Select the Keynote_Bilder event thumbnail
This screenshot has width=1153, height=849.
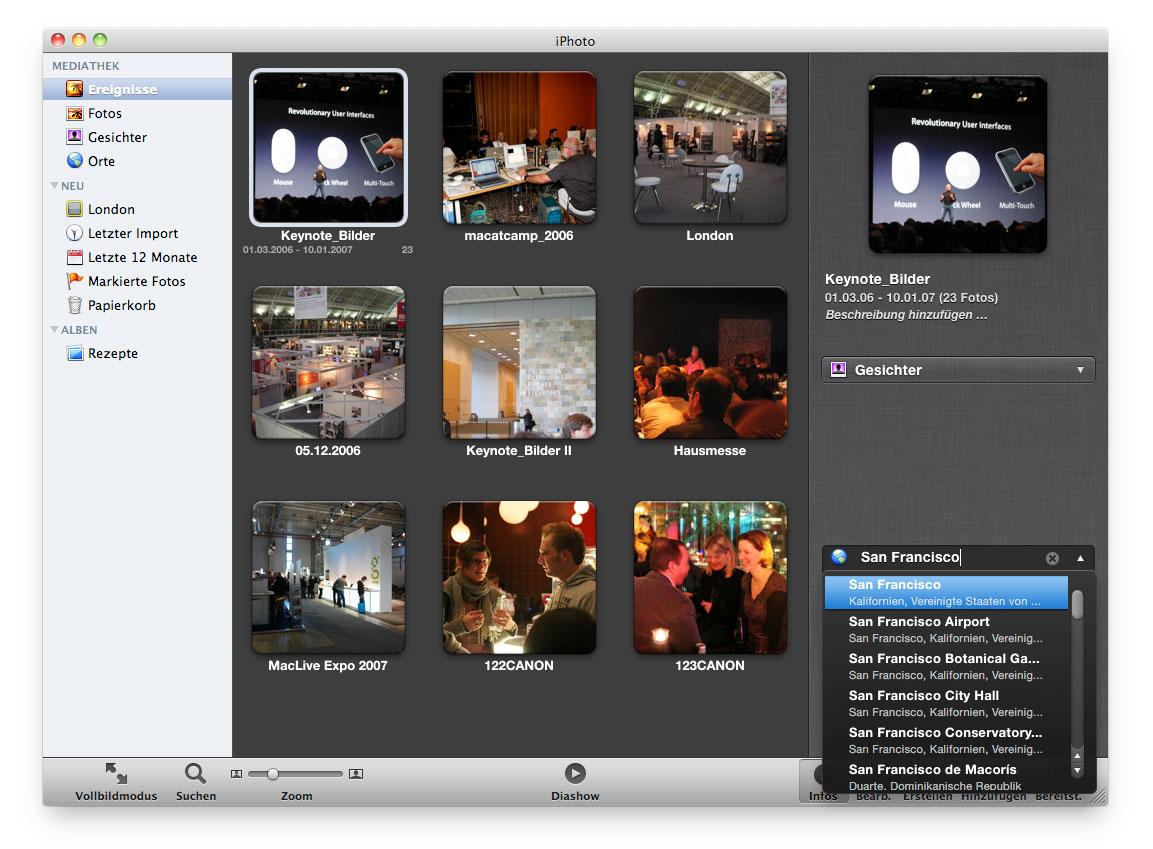point(328,147)
